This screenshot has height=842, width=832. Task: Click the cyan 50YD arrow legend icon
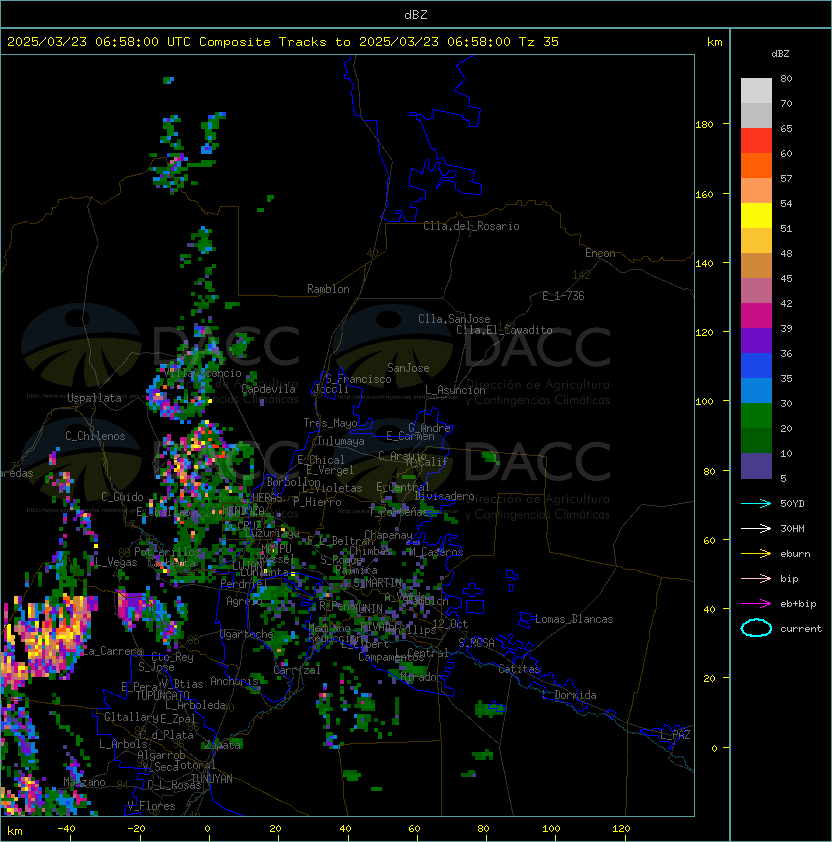tap(756, 503)
